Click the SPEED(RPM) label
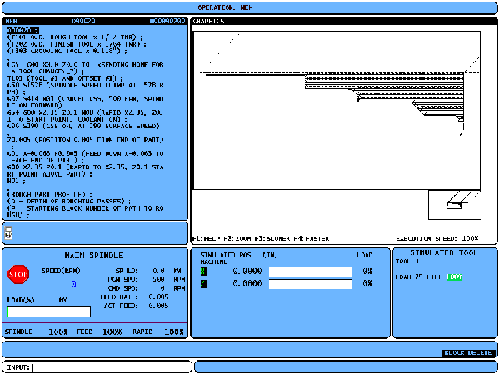This screenshot has height=375, width=500. [61, 271]
